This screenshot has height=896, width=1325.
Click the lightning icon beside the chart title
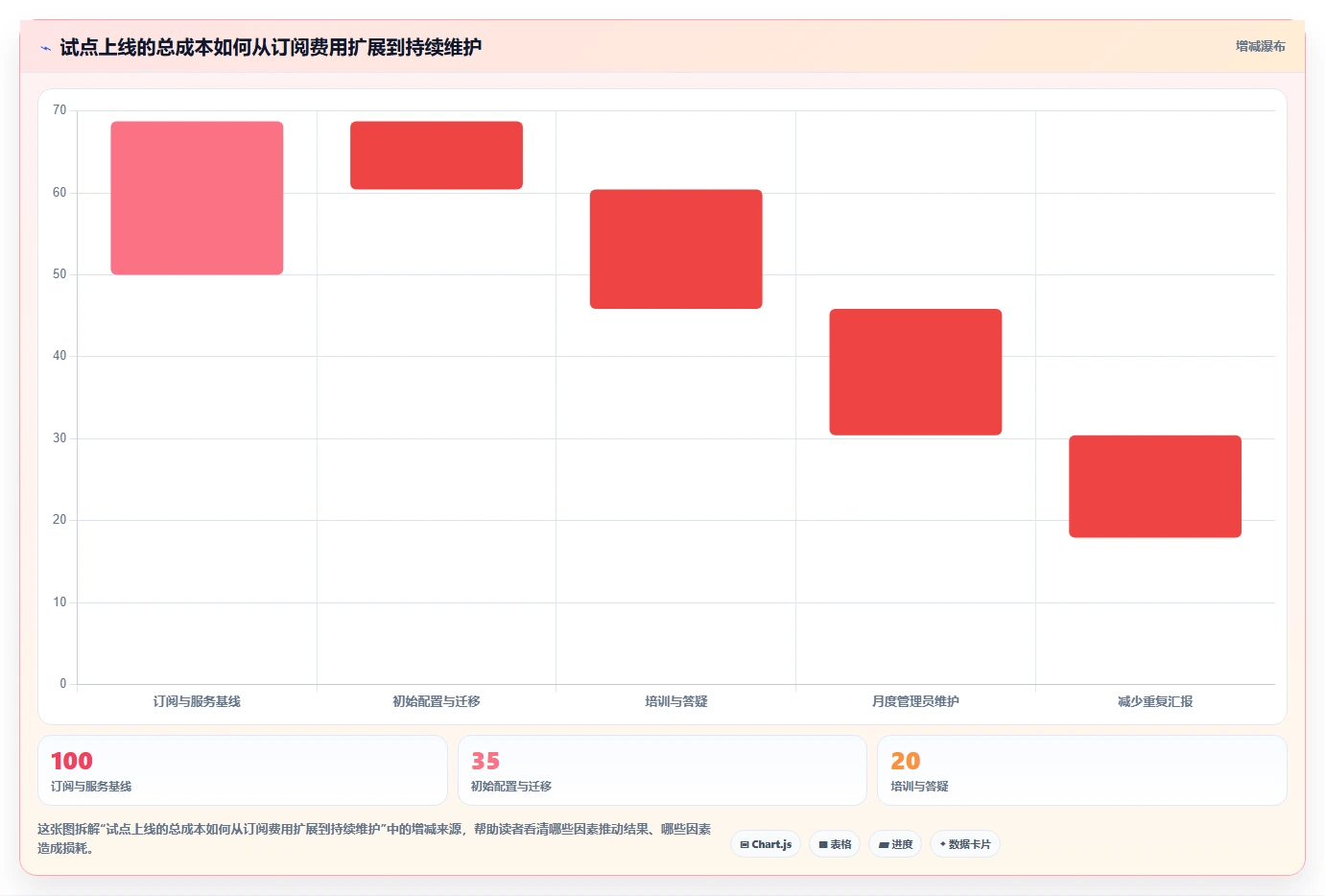point(45,48)
